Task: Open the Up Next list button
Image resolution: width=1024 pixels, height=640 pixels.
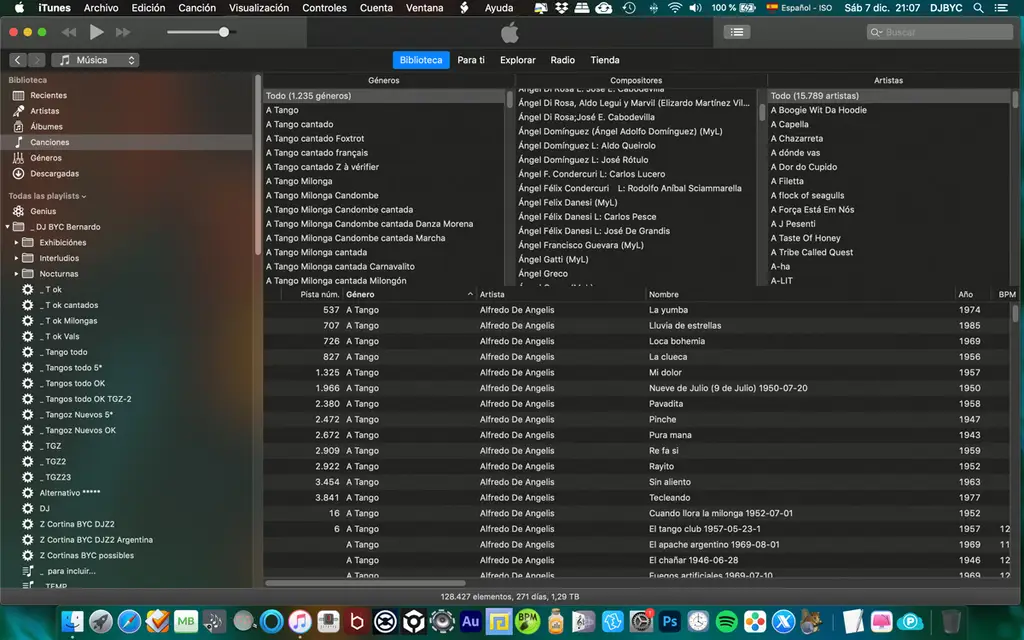Action: pyautogui.click(x=737, y=32)
